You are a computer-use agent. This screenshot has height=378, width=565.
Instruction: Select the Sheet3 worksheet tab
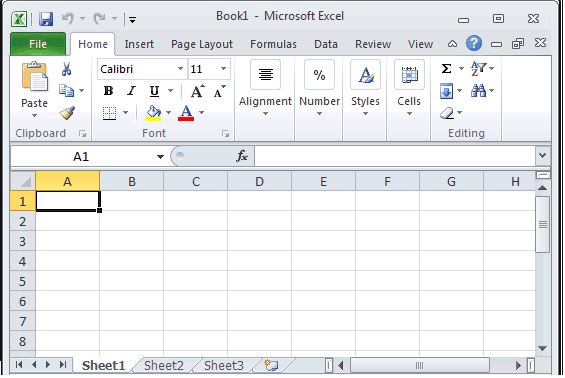point(224,365)
